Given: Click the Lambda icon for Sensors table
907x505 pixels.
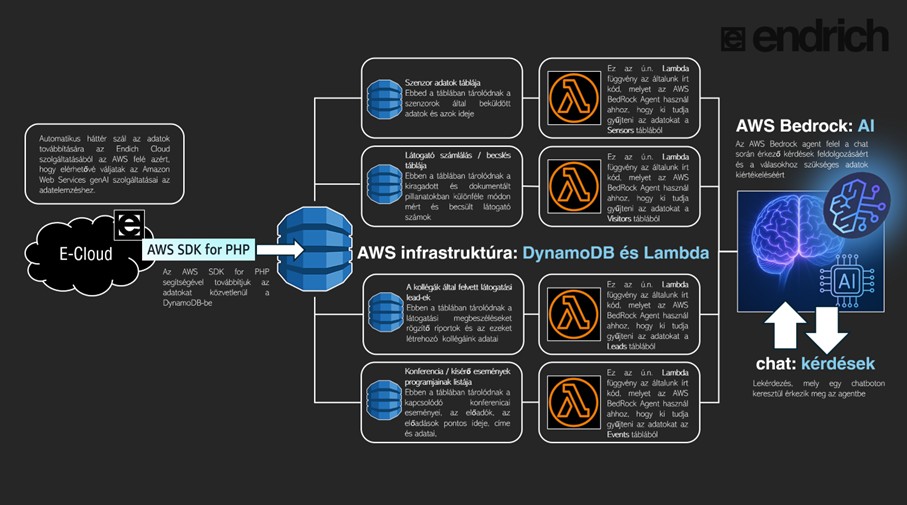Looking at the screenshot, I should click(574, 98).
